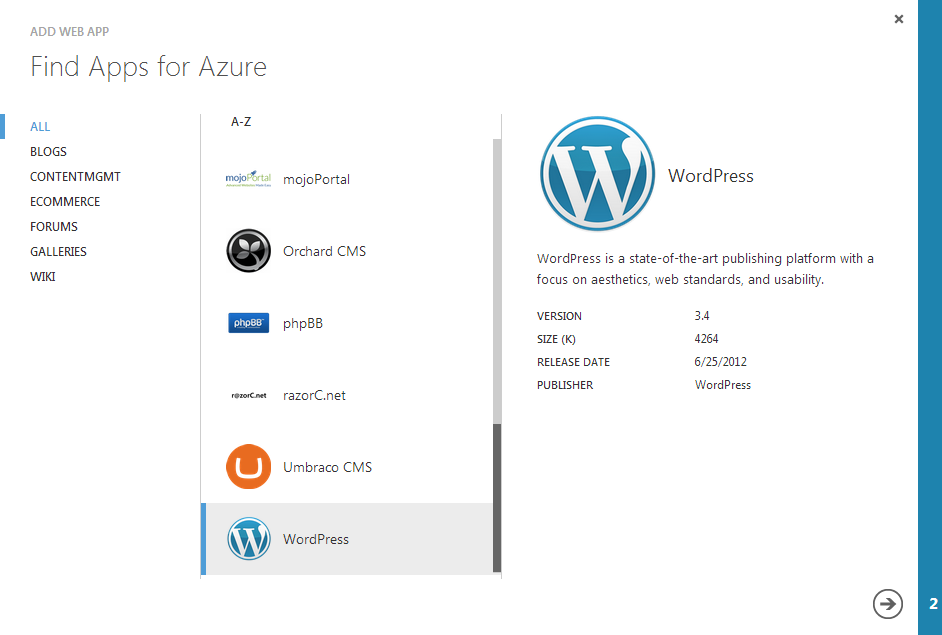This screenshot has width=942, height=635.
Task: Select the FORUMS category
Action: pyautogui.click(x=54, y=226)
